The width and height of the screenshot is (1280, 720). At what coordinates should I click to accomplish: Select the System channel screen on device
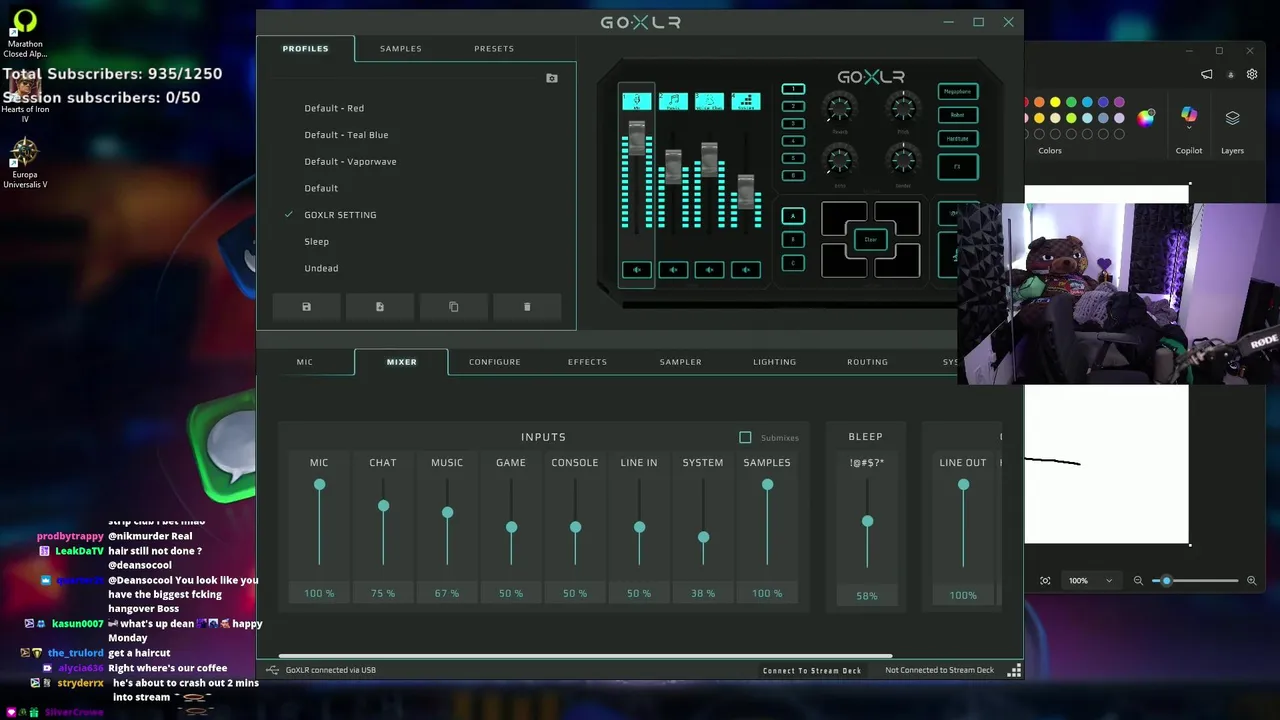pos(745,101)
